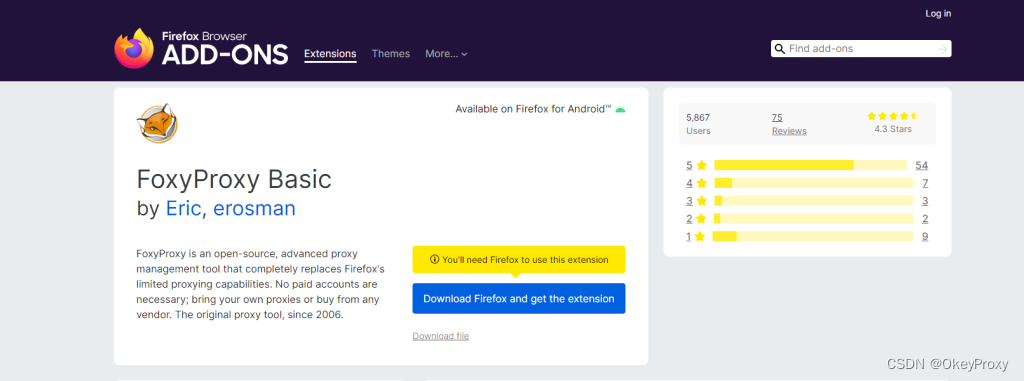Click the star icon beside rating 5

point(701,165)
